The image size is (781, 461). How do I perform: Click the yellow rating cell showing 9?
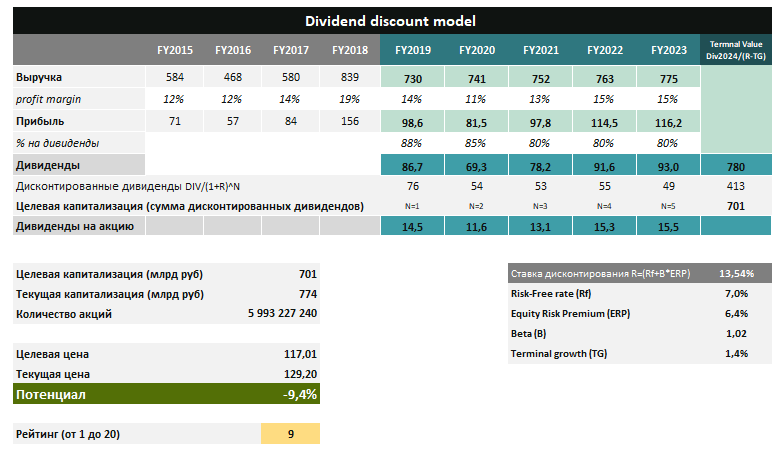tap(290, 434)
